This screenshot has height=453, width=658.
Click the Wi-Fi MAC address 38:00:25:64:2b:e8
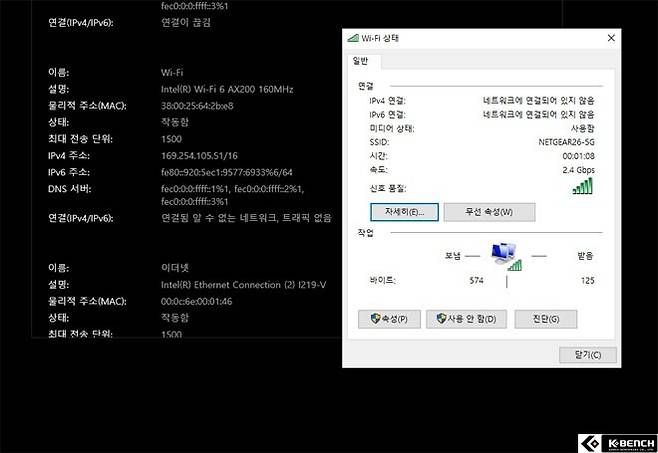click(197, 105)
